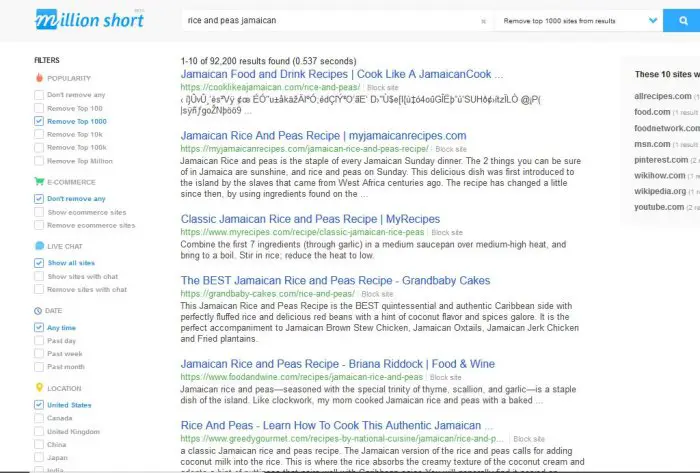
Task: Click youtube.com in removed sites list
Action: pos(659,207)
